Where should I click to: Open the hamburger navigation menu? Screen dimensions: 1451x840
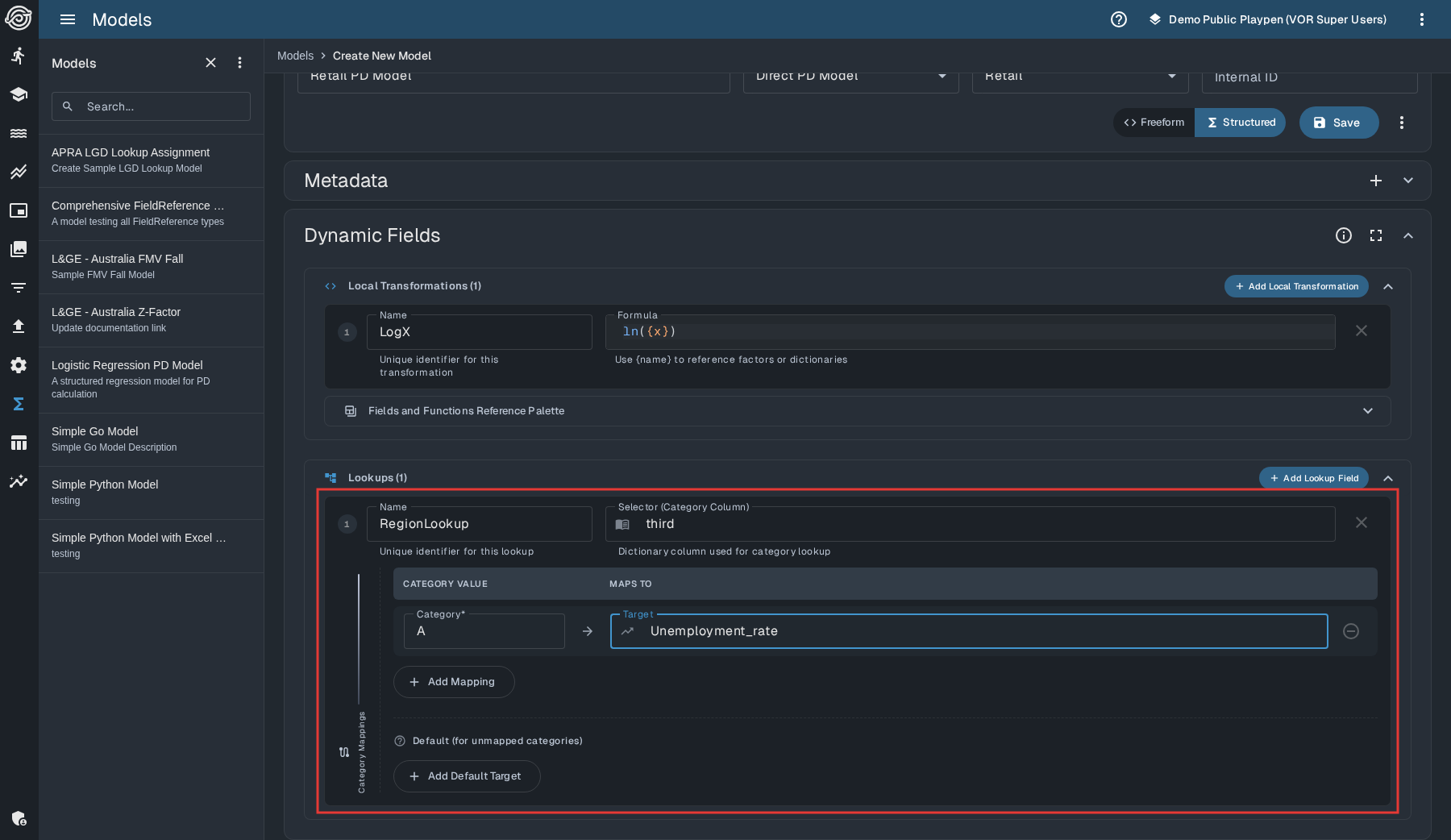(x=68, y=19)
